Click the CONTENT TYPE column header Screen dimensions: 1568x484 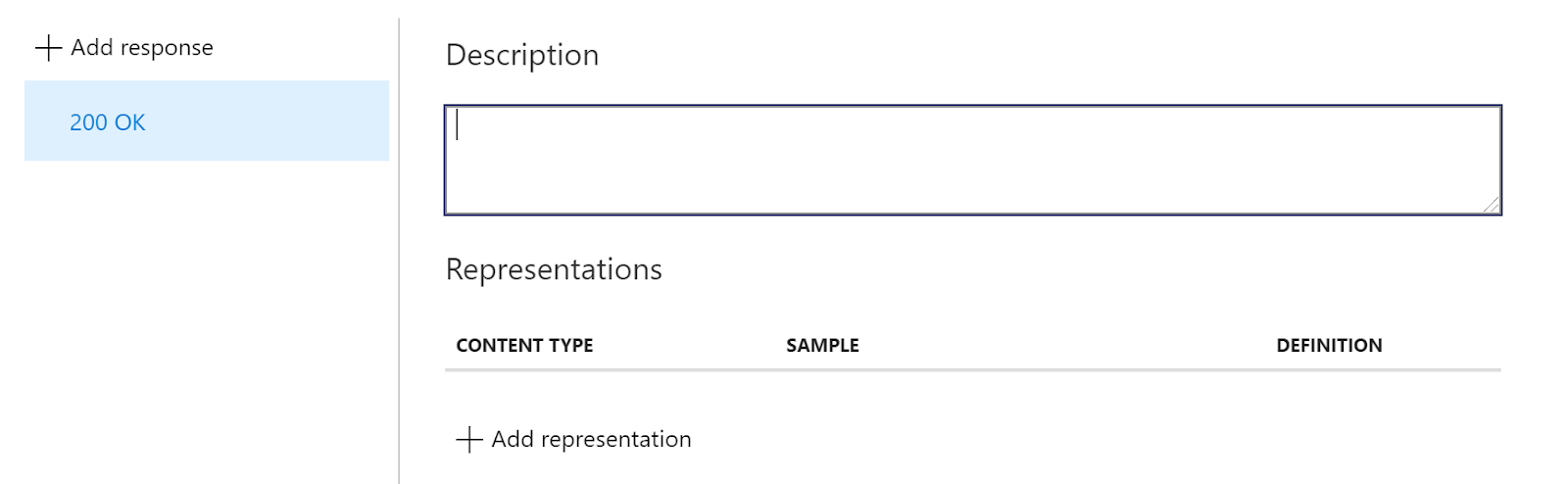(x=524, y=346)
